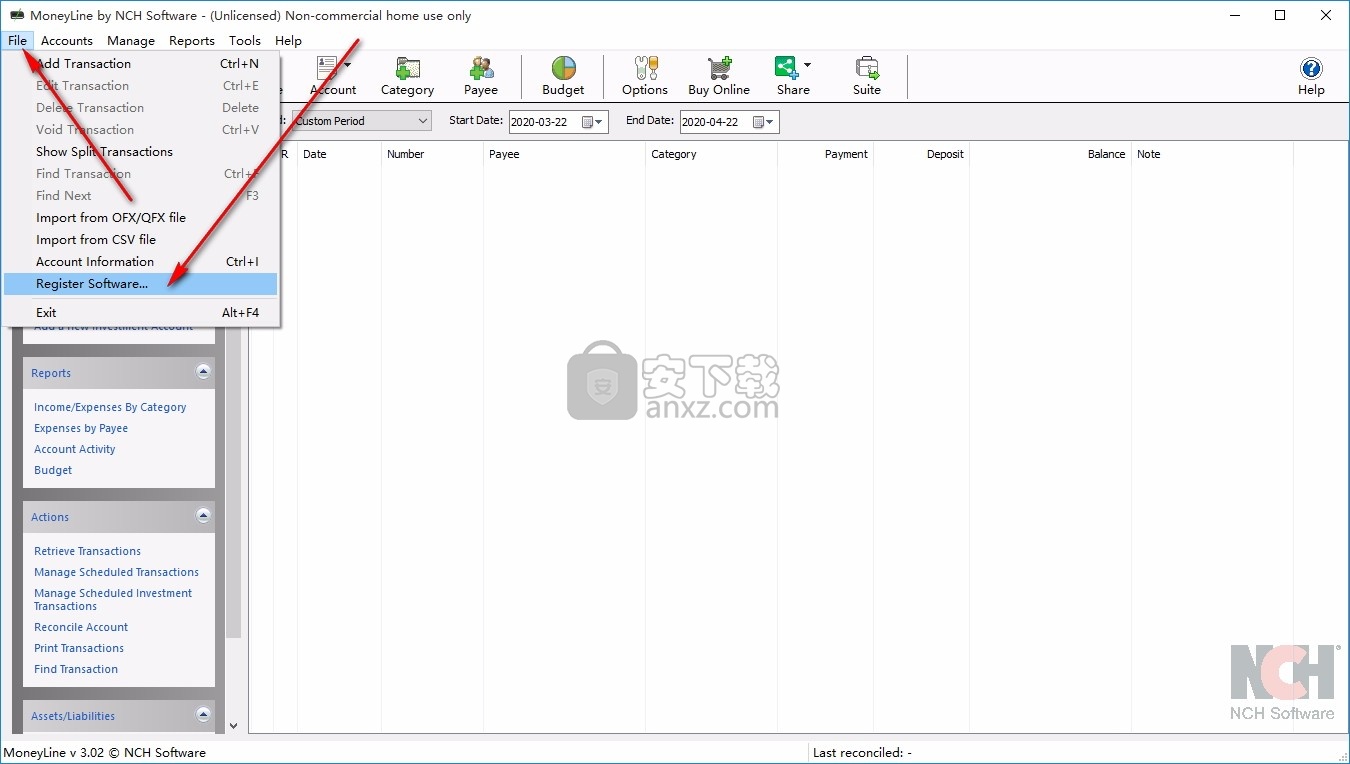Open the End Date calendar picker
The image size is (1350, 764).
[x=763, y=122]
